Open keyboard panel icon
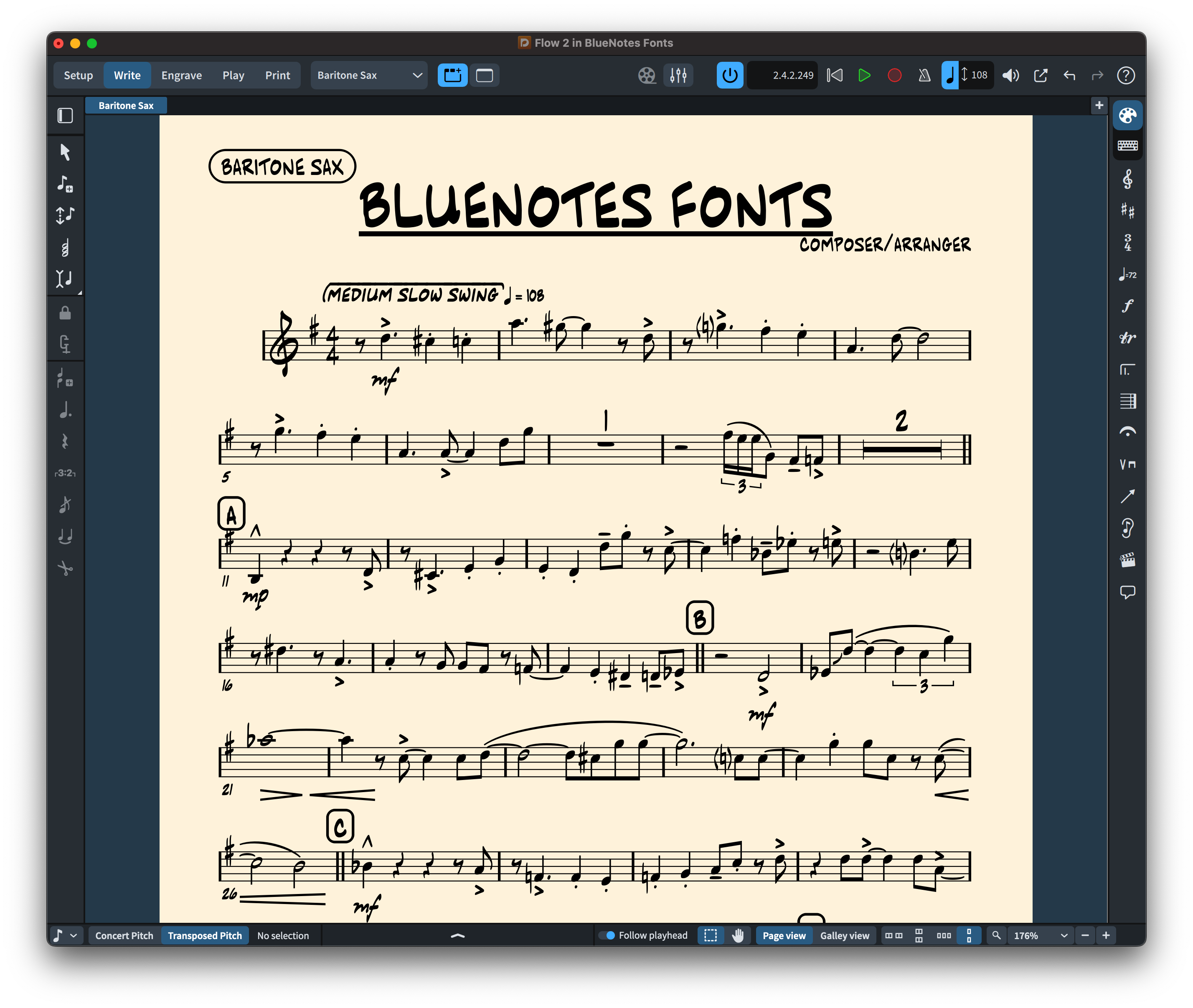 1127,146
